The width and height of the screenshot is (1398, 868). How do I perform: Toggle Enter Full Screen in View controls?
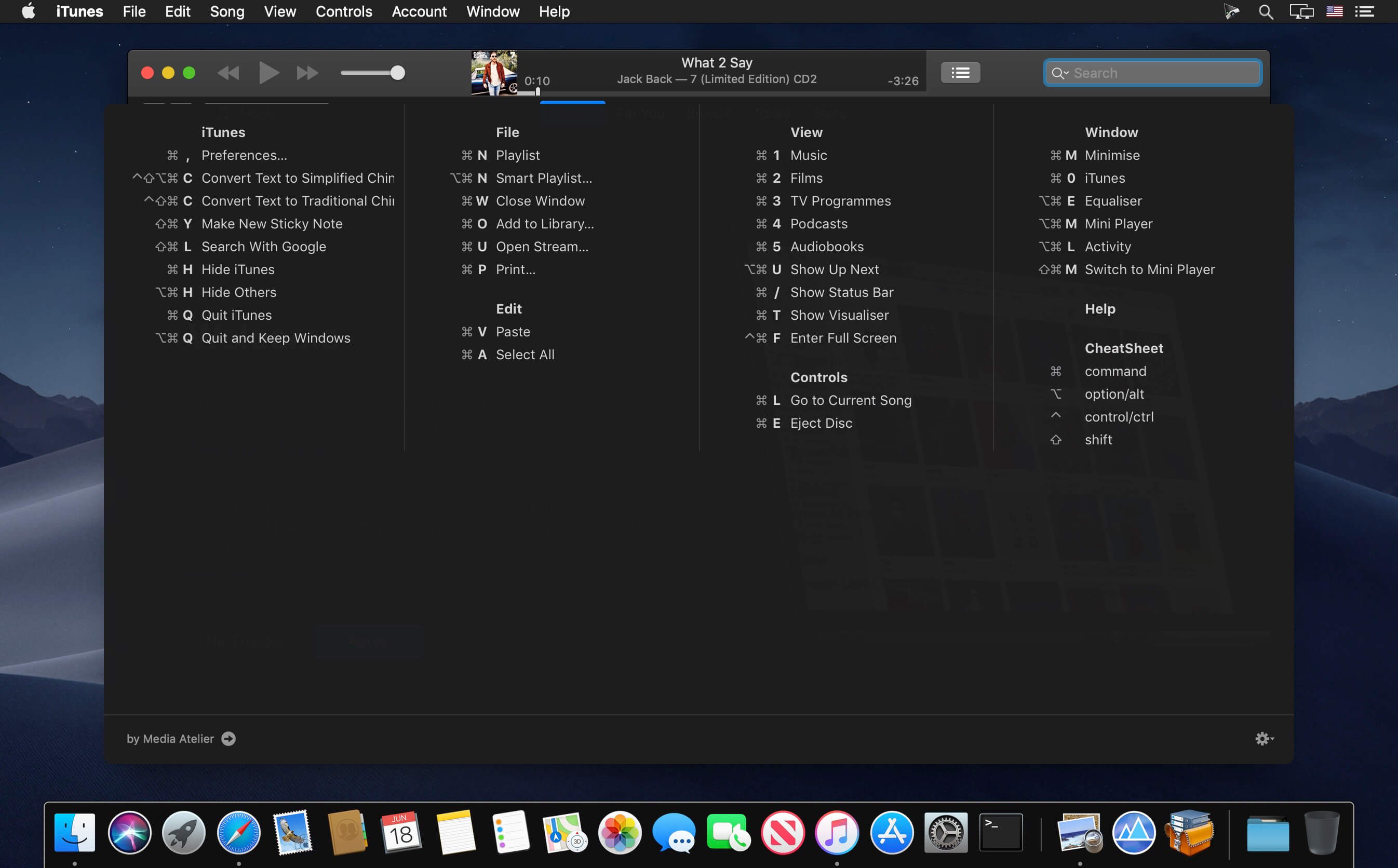pos(842,338)
